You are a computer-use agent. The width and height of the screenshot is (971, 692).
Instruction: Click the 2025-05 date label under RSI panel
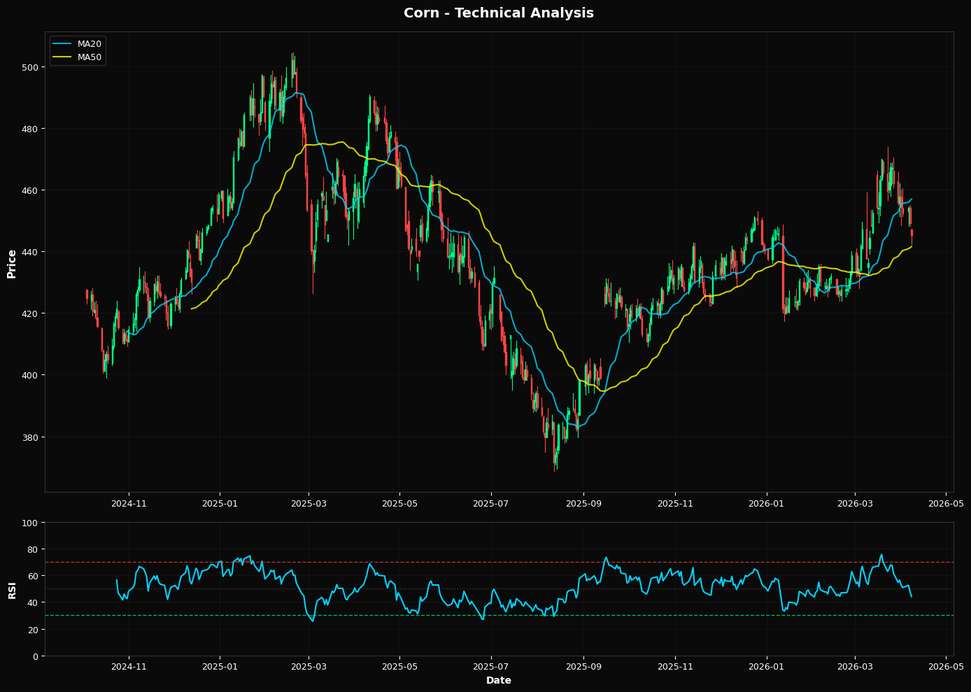(399, 667)
